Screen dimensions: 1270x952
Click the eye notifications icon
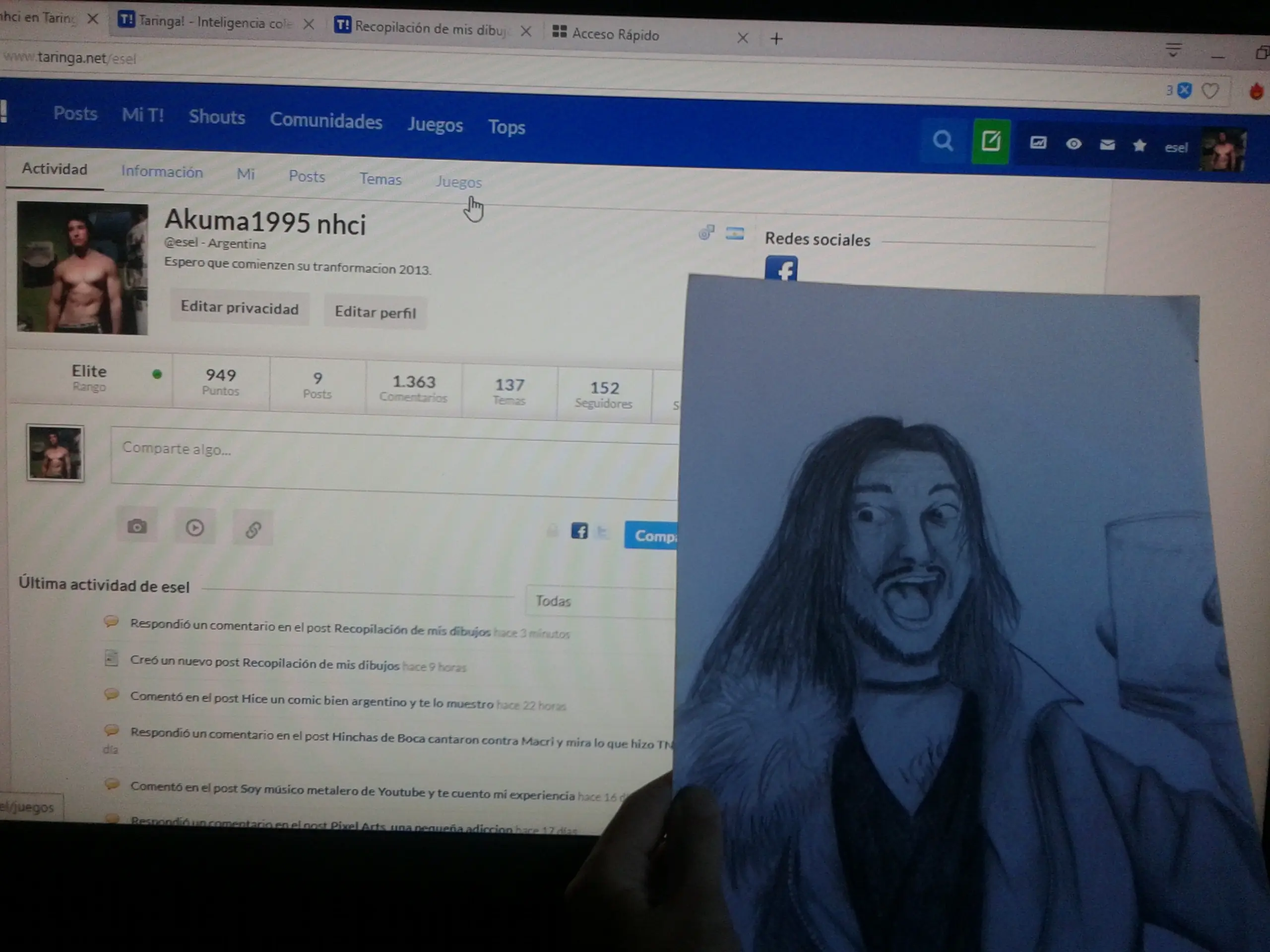pos(1074,144)
